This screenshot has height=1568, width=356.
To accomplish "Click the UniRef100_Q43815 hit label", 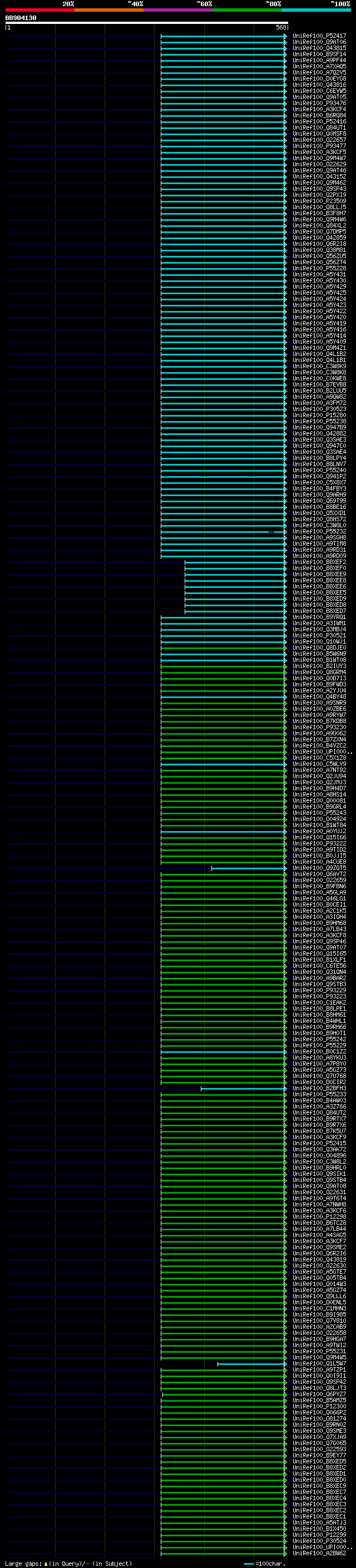I will pyautogui.click(x=319, y=48).
